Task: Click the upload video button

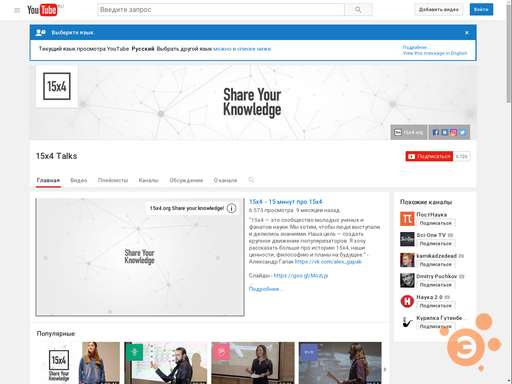Action: [x=439, y=9]
